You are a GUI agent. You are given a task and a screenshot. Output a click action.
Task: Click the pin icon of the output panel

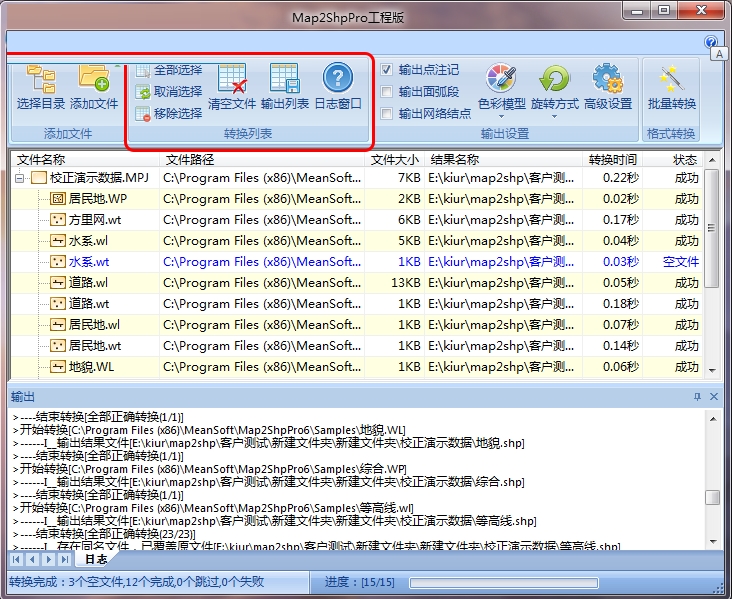click(x=698, y=397)
